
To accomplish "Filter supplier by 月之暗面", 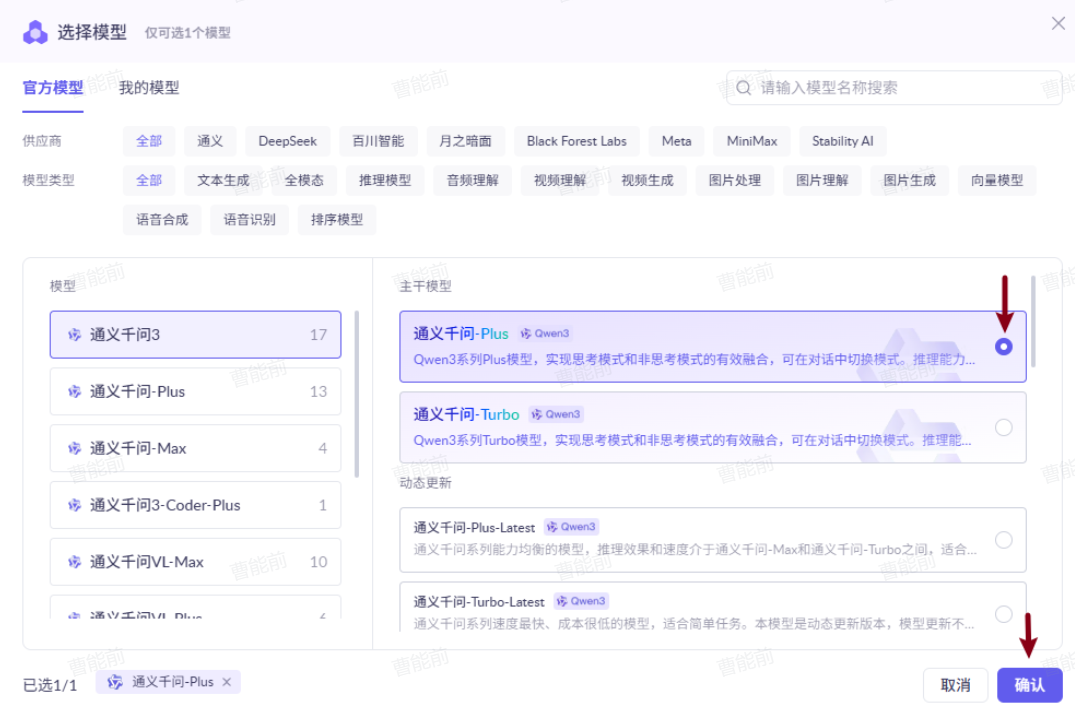I will [466, 141].
